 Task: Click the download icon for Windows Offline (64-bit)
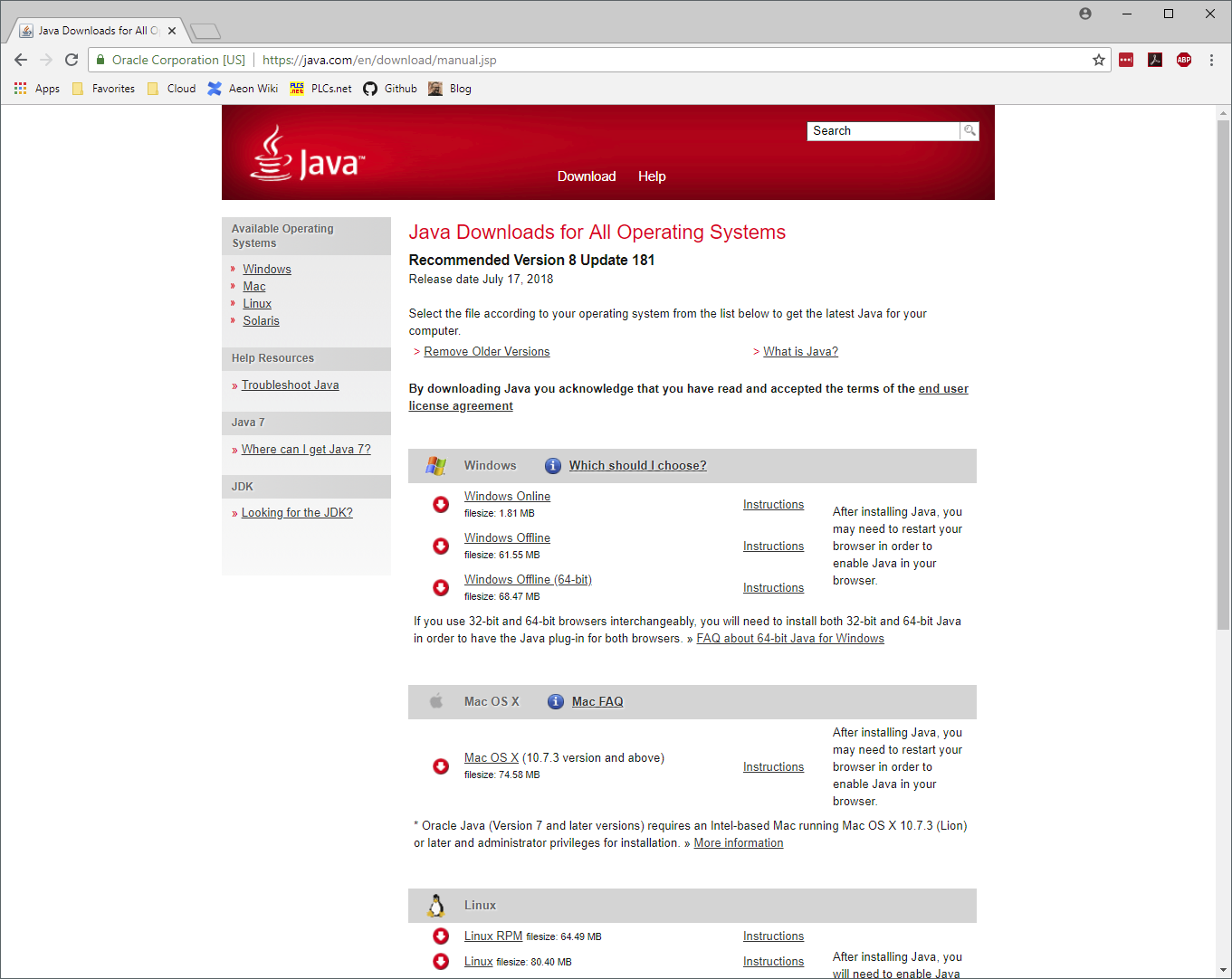click(441, 588)
